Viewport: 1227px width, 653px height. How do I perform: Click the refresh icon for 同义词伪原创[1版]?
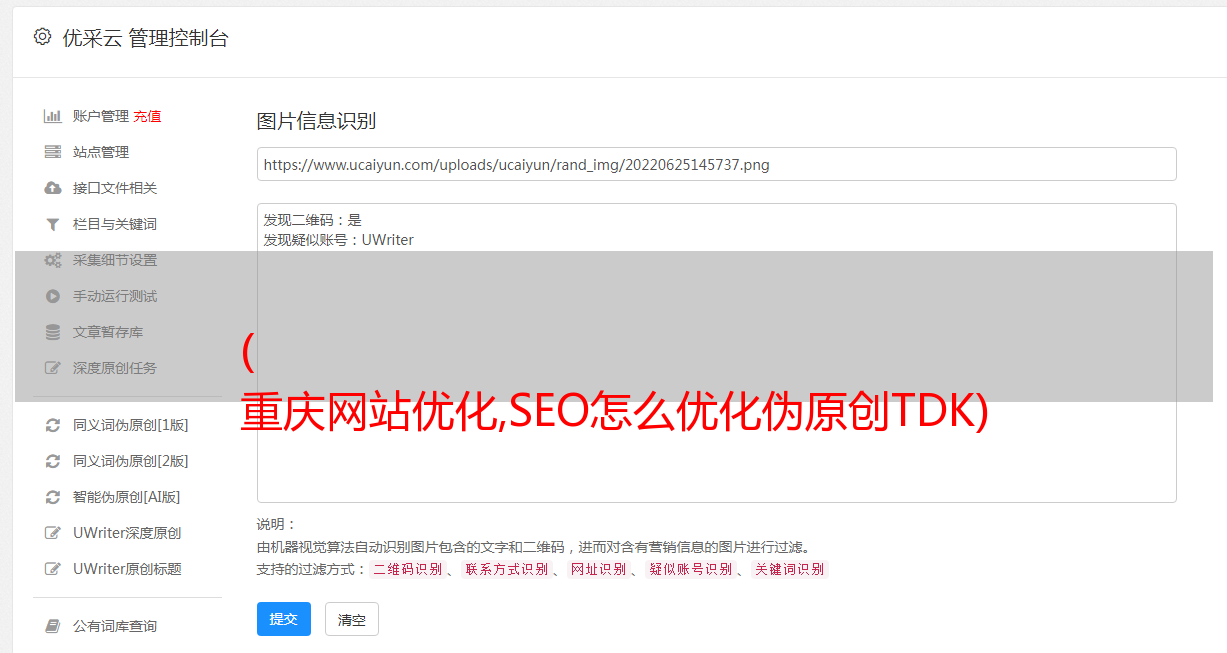click(53, 425)
